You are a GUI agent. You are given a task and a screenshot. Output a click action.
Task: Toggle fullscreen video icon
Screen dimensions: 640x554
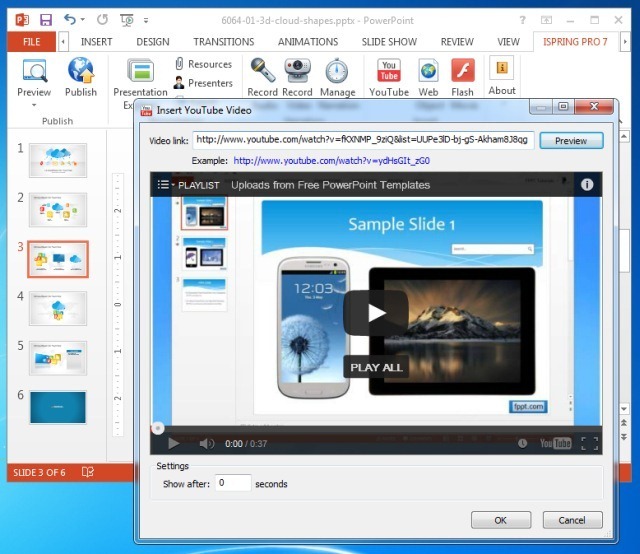pyautogui.click(x=589, y=443)
